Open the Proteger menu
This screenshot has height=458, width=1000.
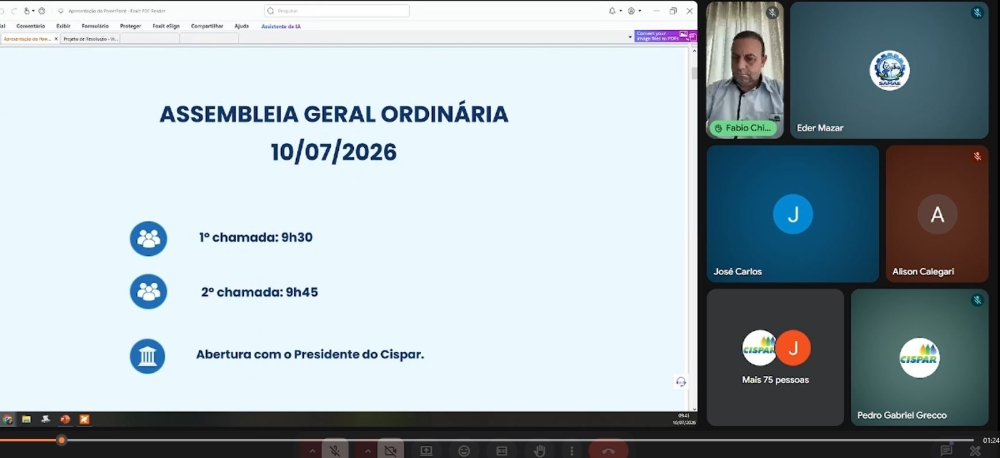click(130, 26)
